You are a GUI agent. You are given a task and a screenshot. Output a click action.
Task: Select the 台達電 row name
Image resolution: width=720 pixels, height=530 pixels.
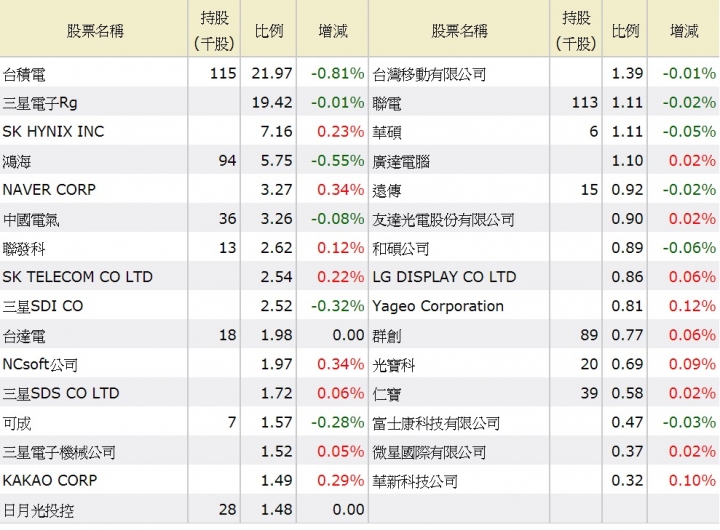coord(24,336)
